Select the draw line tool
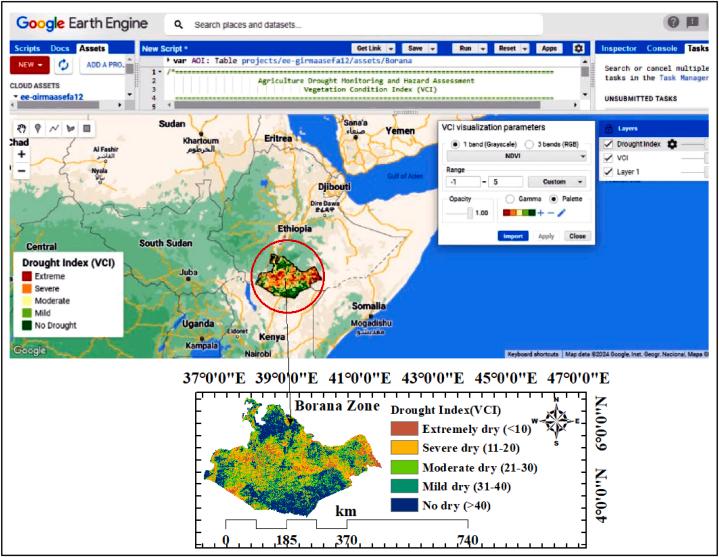Screen dimensions: 719x557 [54, 129]
